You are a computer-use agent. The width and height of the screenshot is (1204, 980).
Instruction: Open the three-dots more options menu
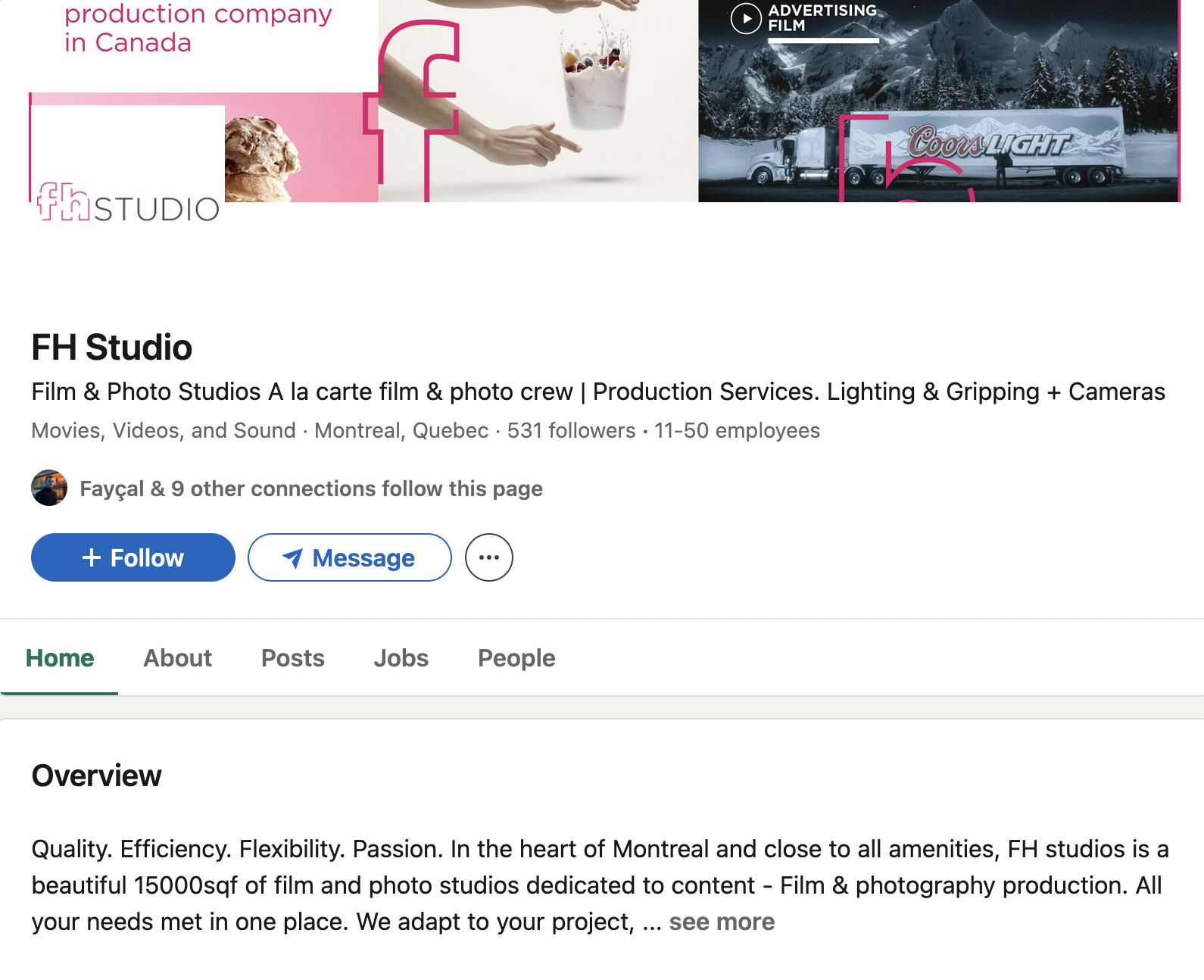coord(488,557)
